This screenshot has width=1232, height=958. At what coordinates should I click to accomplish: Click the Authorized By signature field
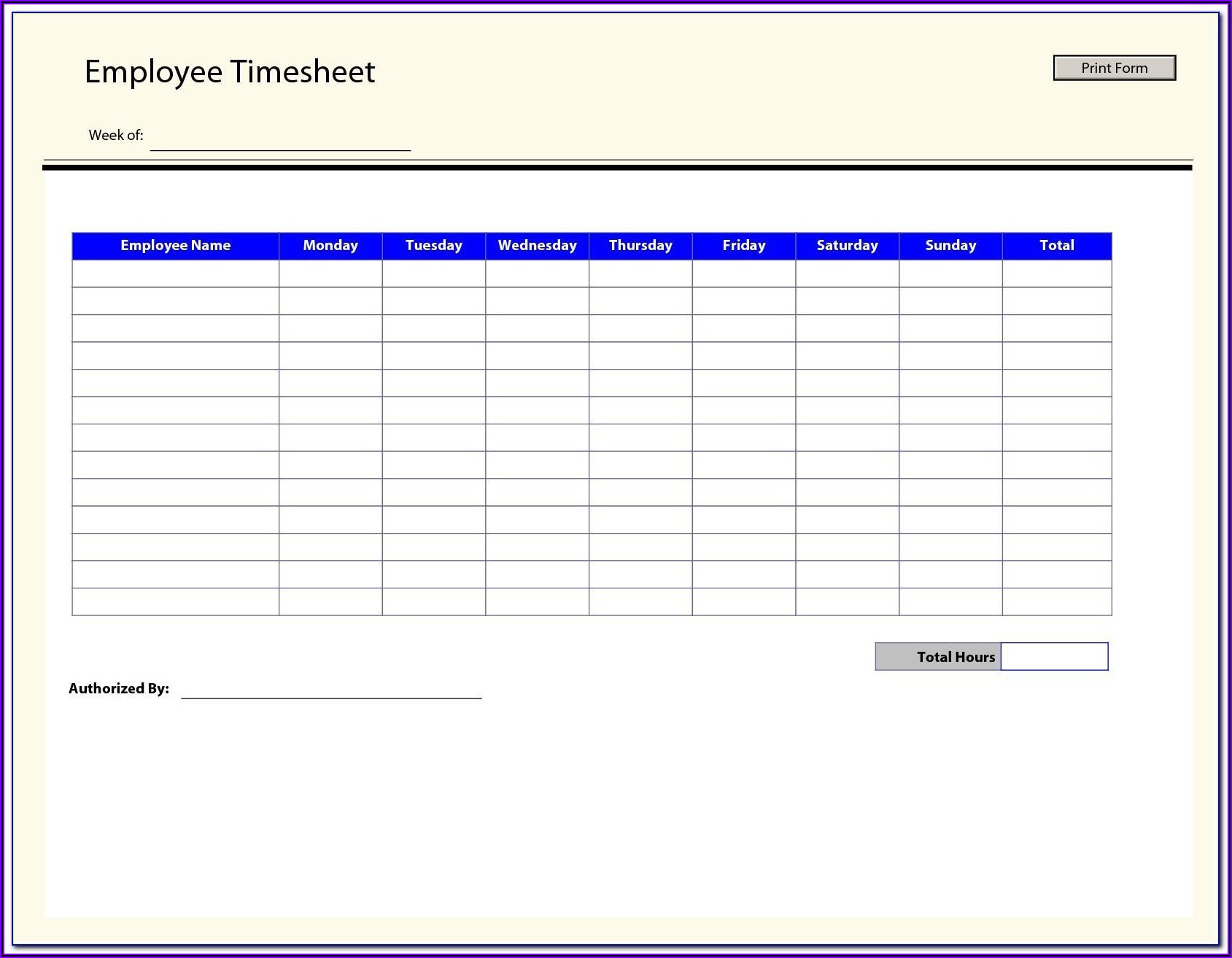(331, 689)
